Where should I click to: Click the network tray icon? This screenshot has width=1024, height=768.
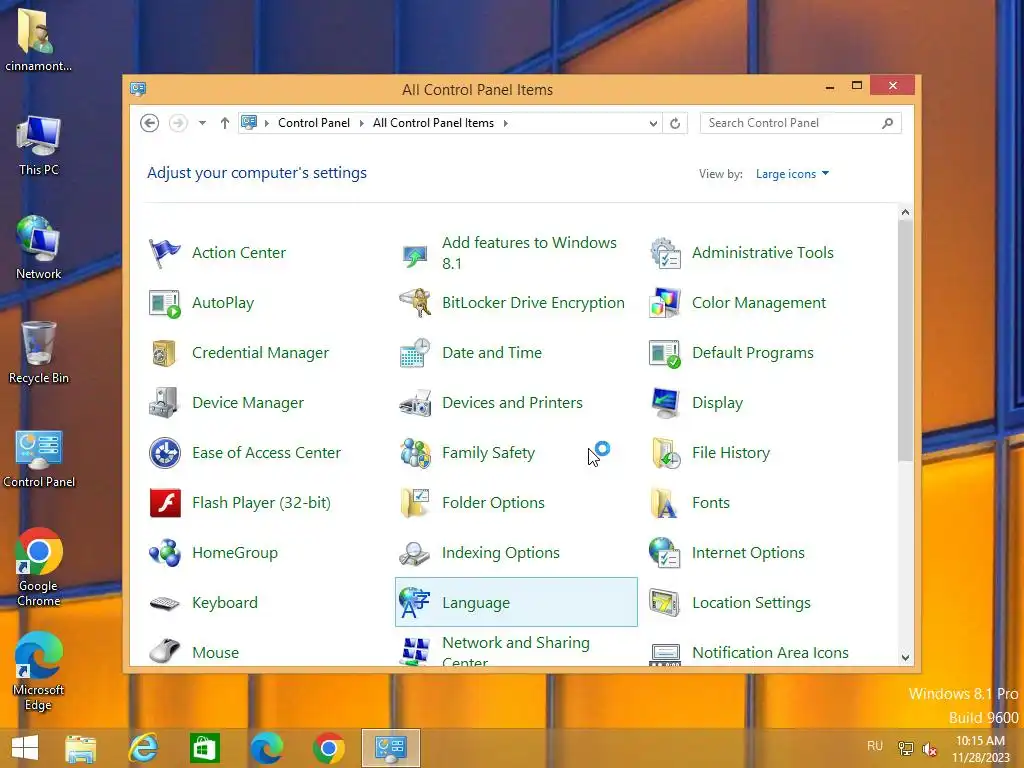[x=906, y=748]
